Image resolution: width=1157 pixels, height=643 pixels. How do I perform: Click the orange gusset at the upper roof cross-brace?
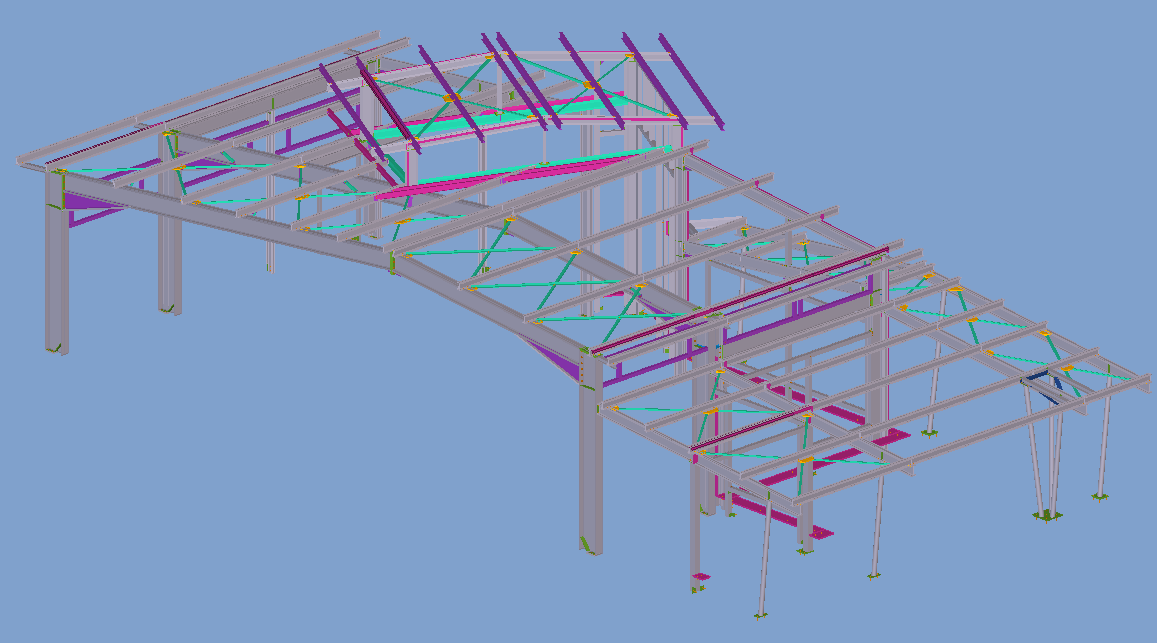451,98
